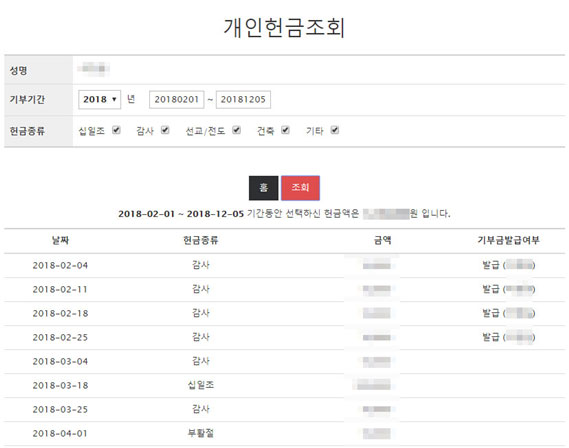Viewport: 569px width, 448px height.
Task: Select the 2018-03-25 date row
Action: [x=284, y=409]
